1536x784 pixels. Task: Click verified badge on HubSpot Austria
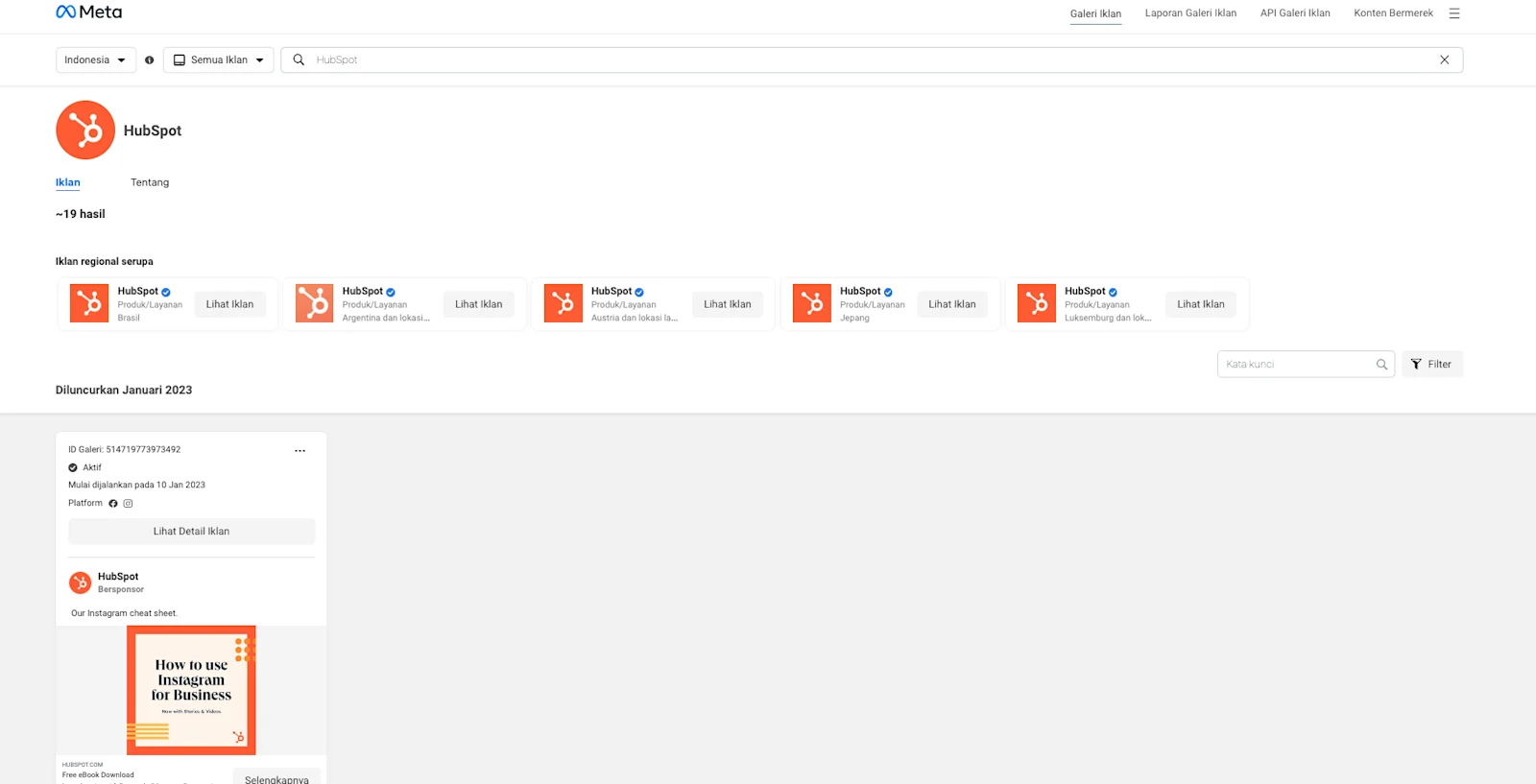point(639,292)
